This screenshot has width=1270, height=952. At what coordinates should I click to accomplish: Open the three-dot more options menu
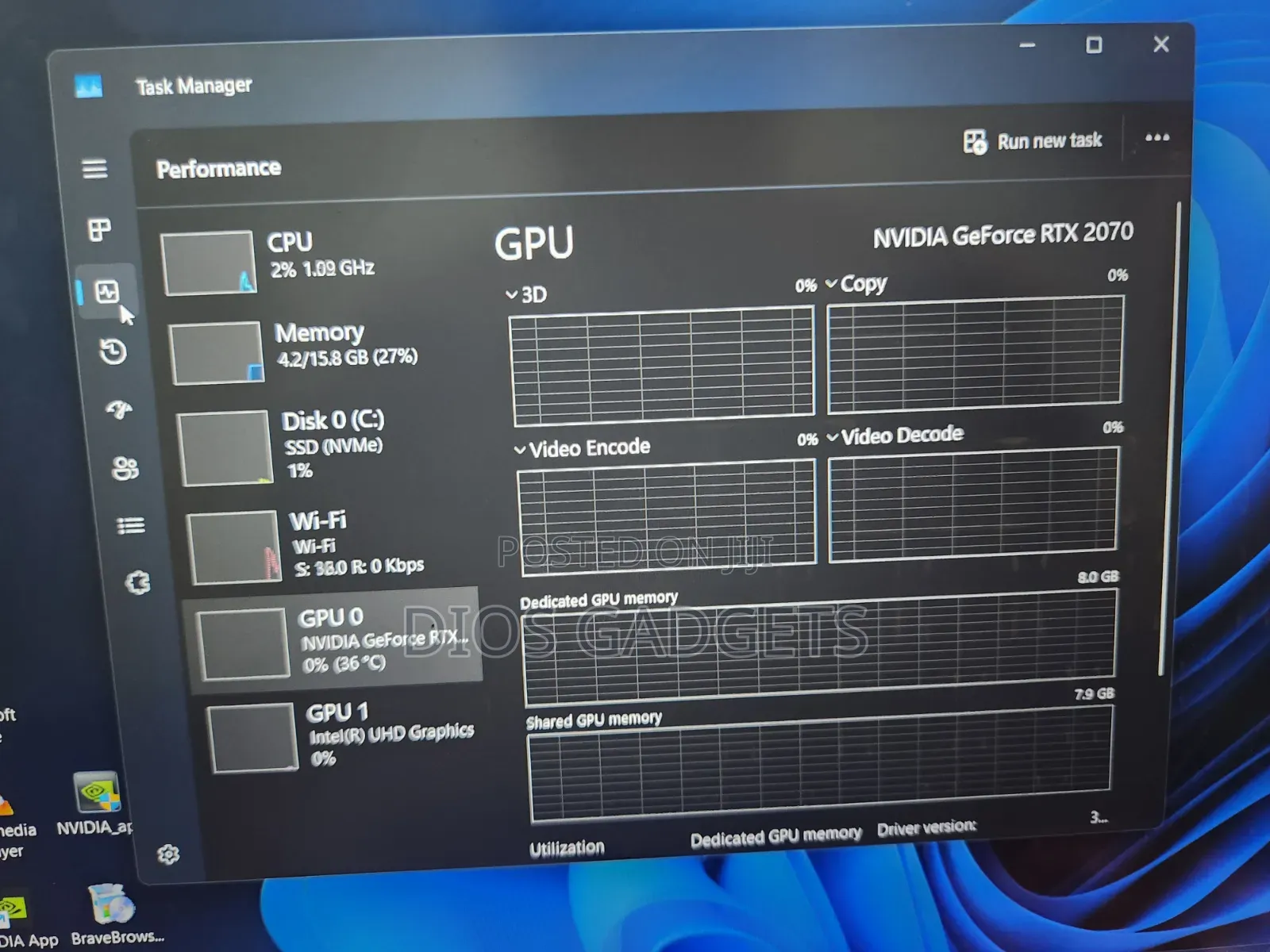click(x=1157, y=137)
